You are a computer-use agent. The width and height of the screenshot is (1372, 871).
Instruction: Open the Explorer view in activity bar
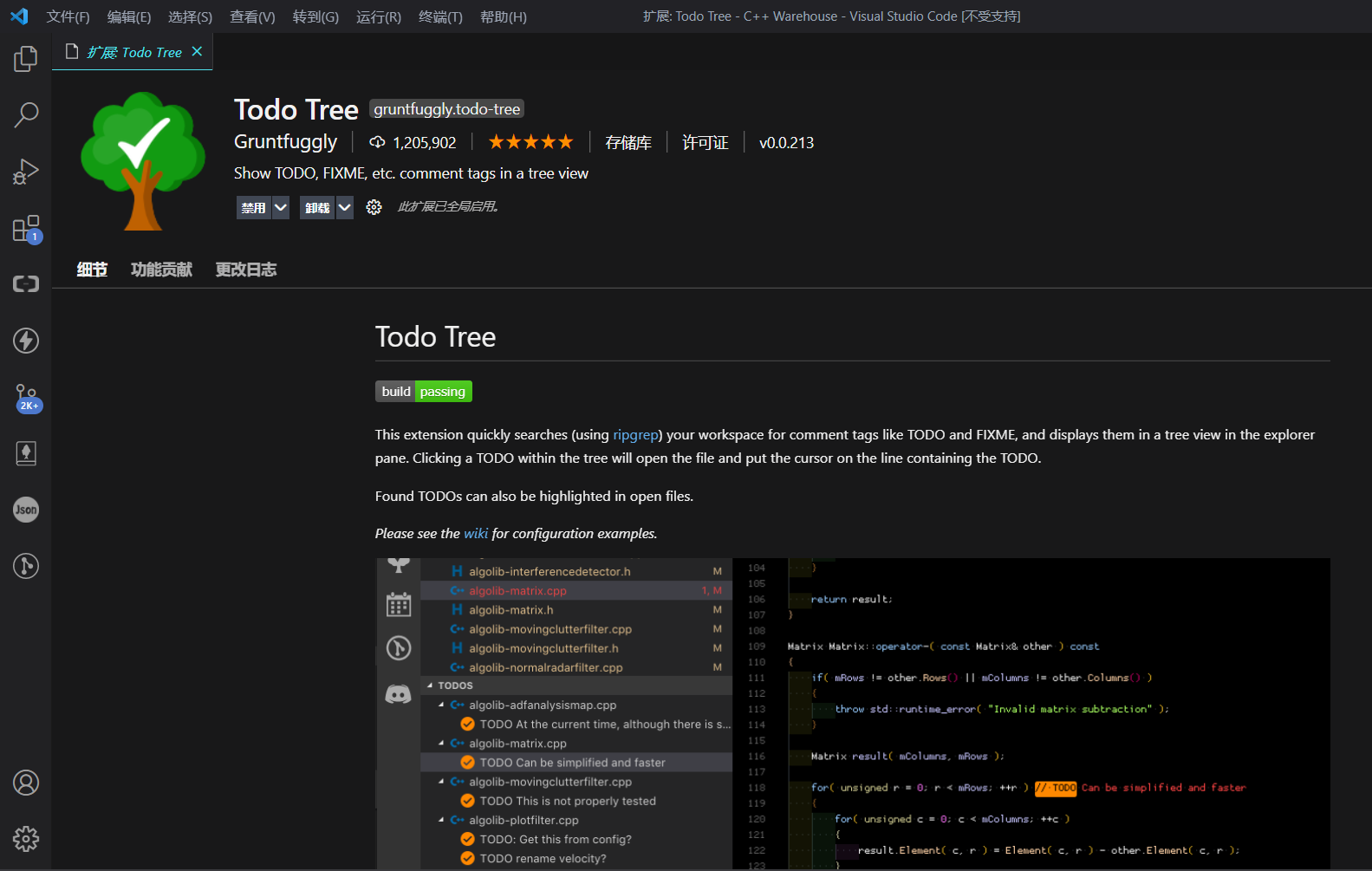(26, 59)
